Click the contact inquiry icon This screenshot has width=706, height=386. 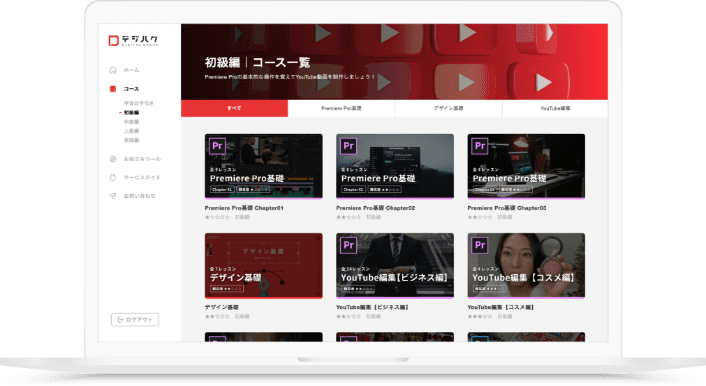[113, 196]
